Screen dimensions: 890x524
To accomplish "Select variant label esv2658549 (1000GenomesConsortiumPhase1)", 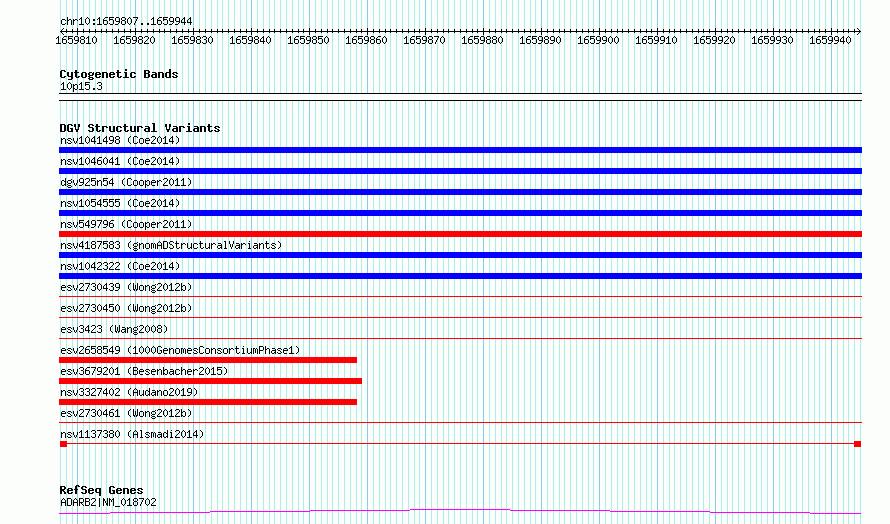I will tap(180, 350).
